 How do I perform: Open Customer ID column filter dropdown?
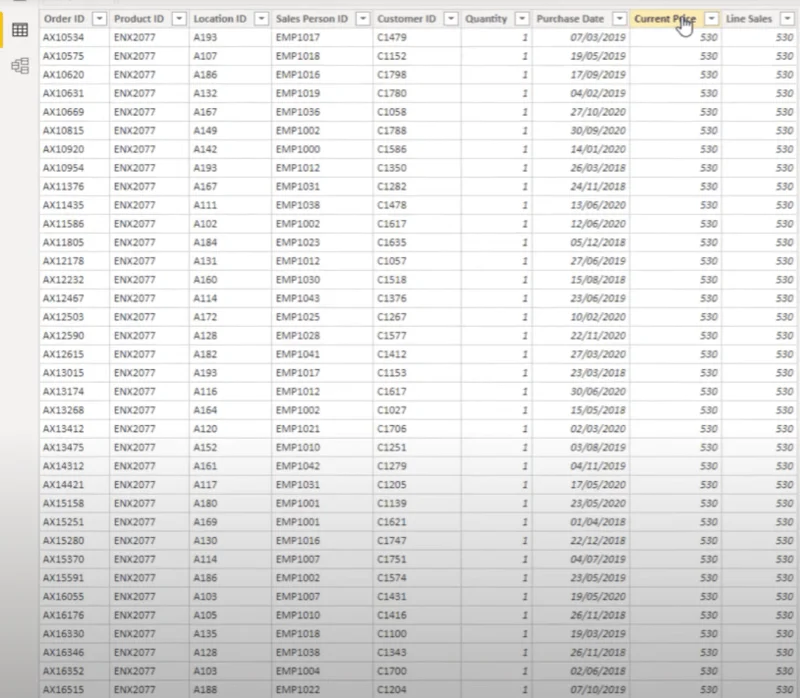coord(451,19)
